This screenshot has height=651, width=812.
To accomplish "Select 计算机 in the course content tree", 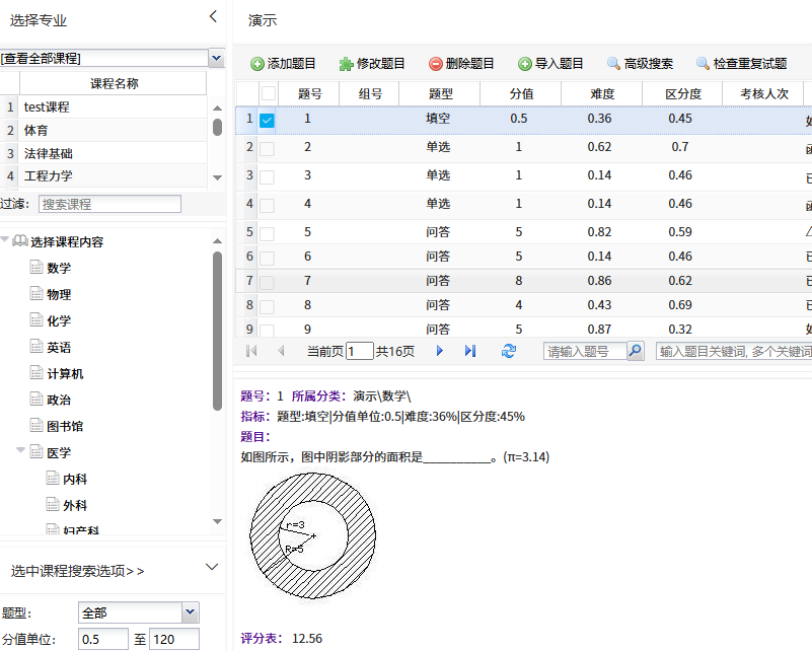I will point(65,373).
